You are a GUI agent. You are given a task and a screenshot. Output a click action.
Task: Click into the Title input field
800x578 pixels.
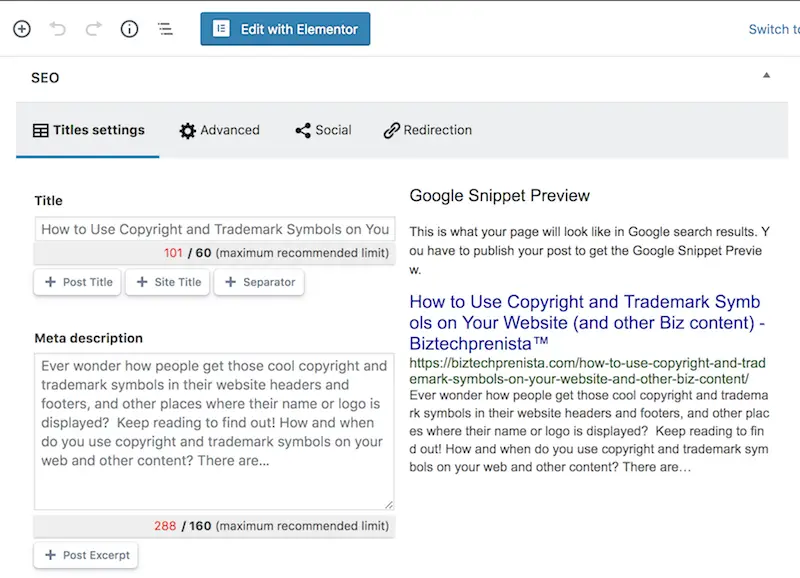coord(215,229)
